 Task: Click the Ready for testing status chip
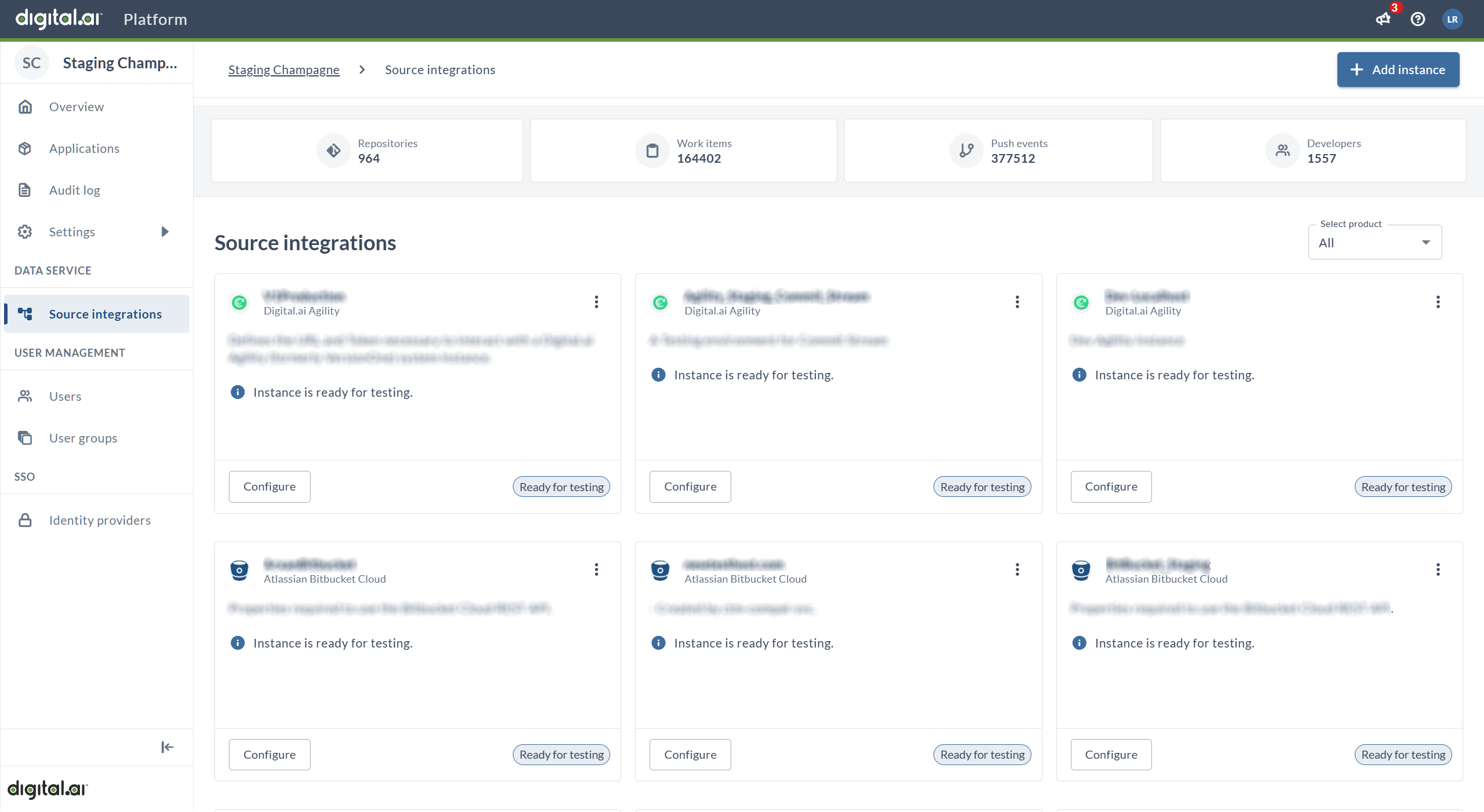(560, 487)
